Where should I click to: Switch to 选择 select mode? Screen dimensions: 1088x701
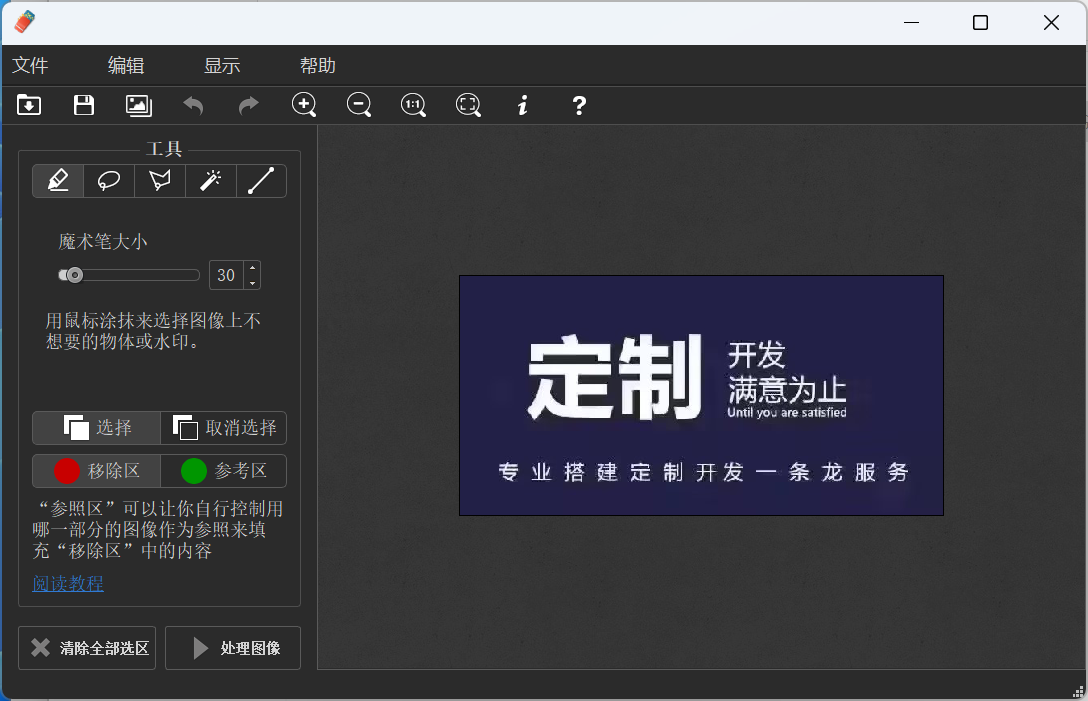pos(97,428)
